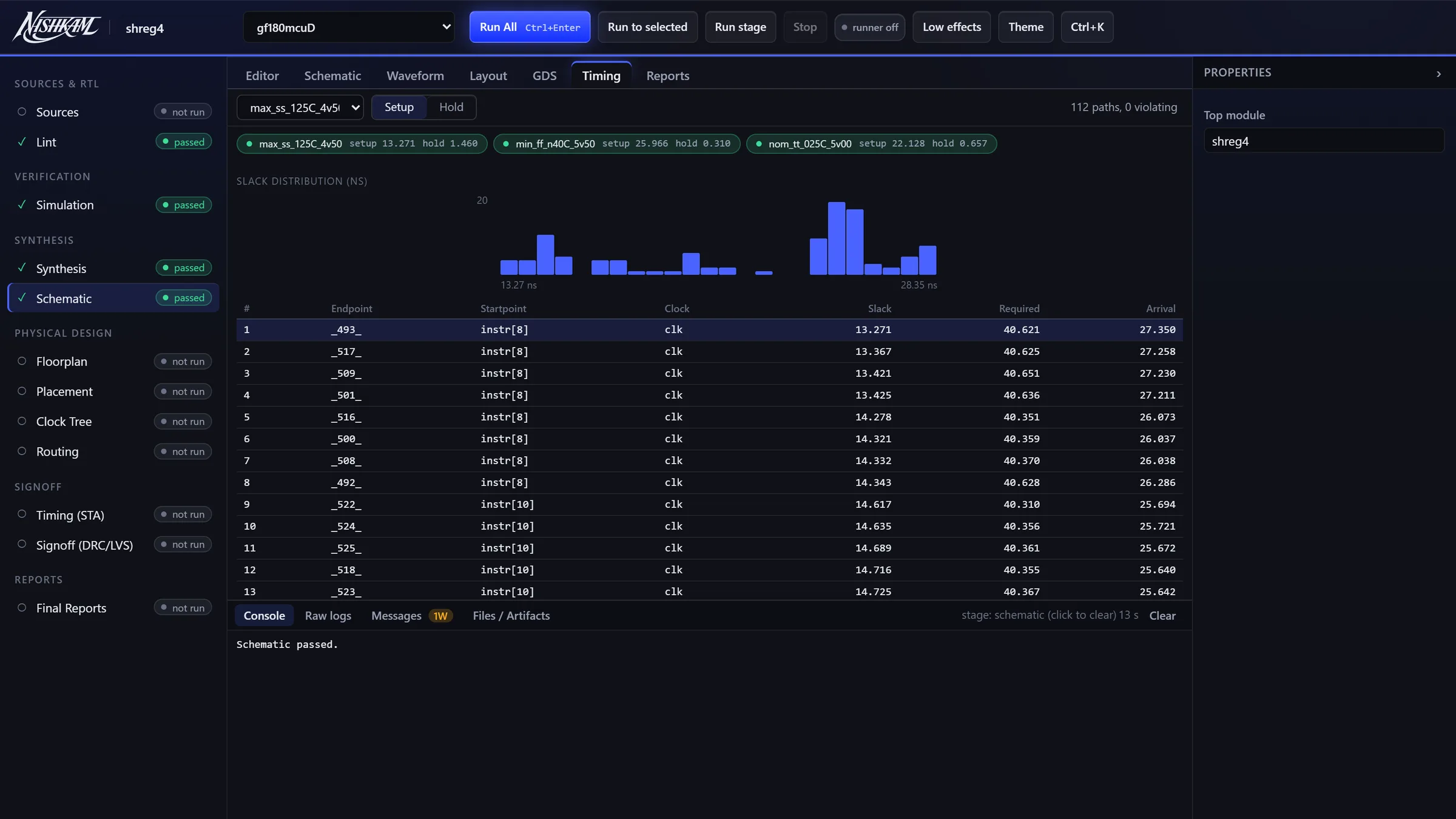The height and width of the screenshot is (819, 1456).
Task: Toggle the runner off indicator
Action: [x=870, y=27]
